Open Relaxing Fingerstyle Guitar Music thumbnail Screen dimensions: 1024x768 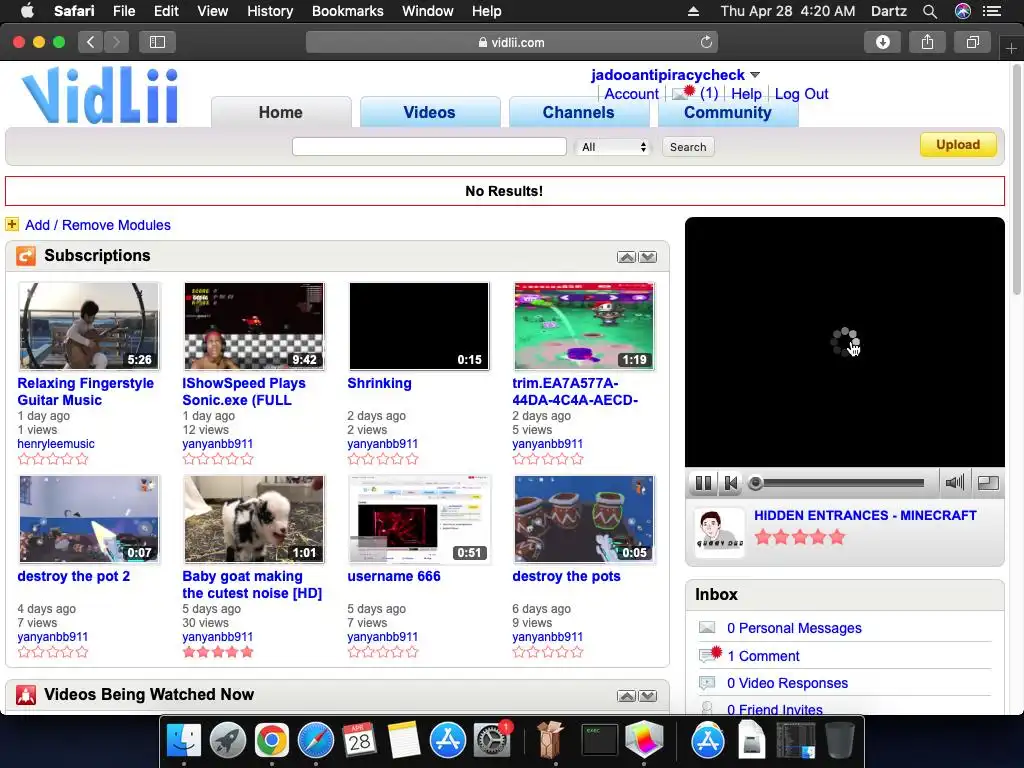click(x=89, y=326)
